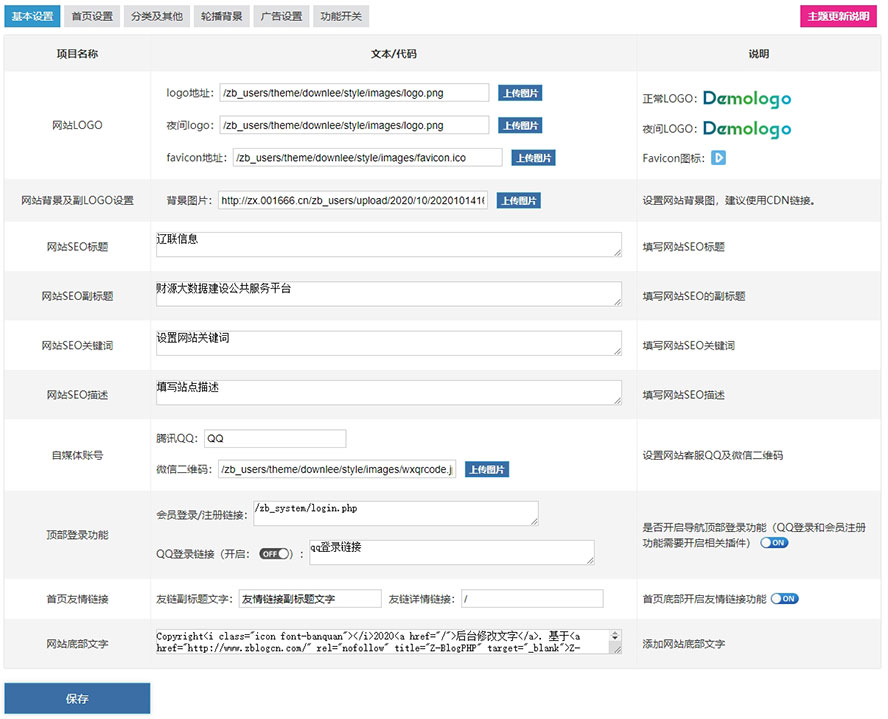888x719 pixels.
Task: Toggle the QQ login link switch
Action: [x=275, y=553]
